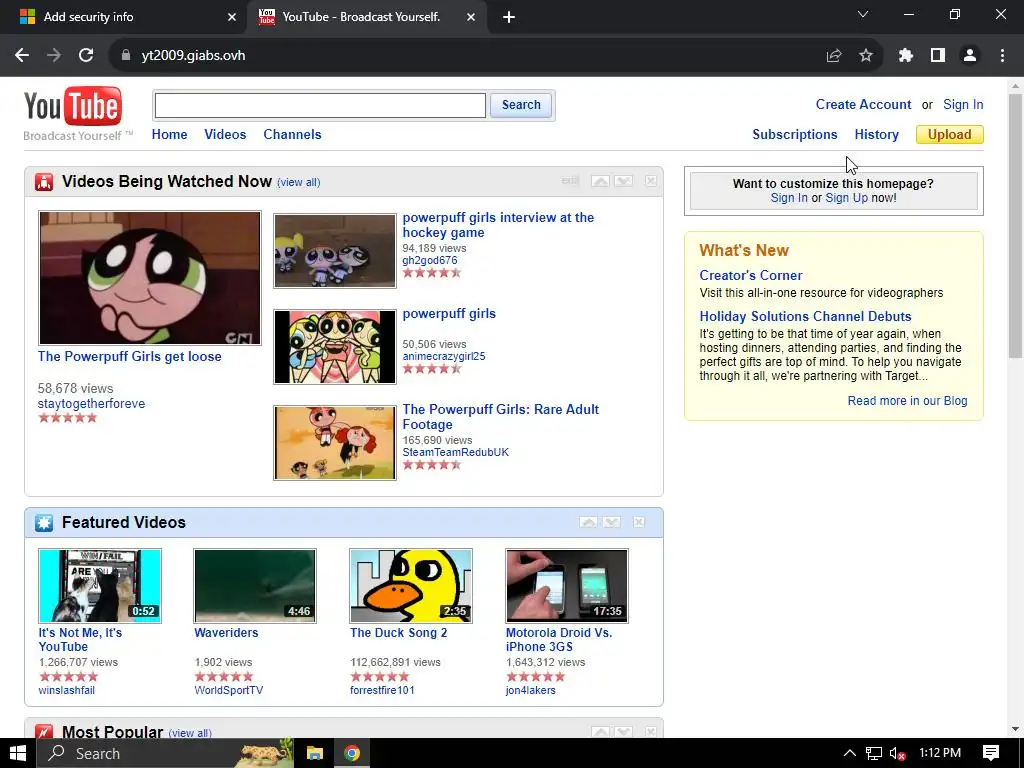Open Motorola Droid Vs. iPhone 3GS thumbnail
This screenshot has width=1024, height=768.
point(567,586)
